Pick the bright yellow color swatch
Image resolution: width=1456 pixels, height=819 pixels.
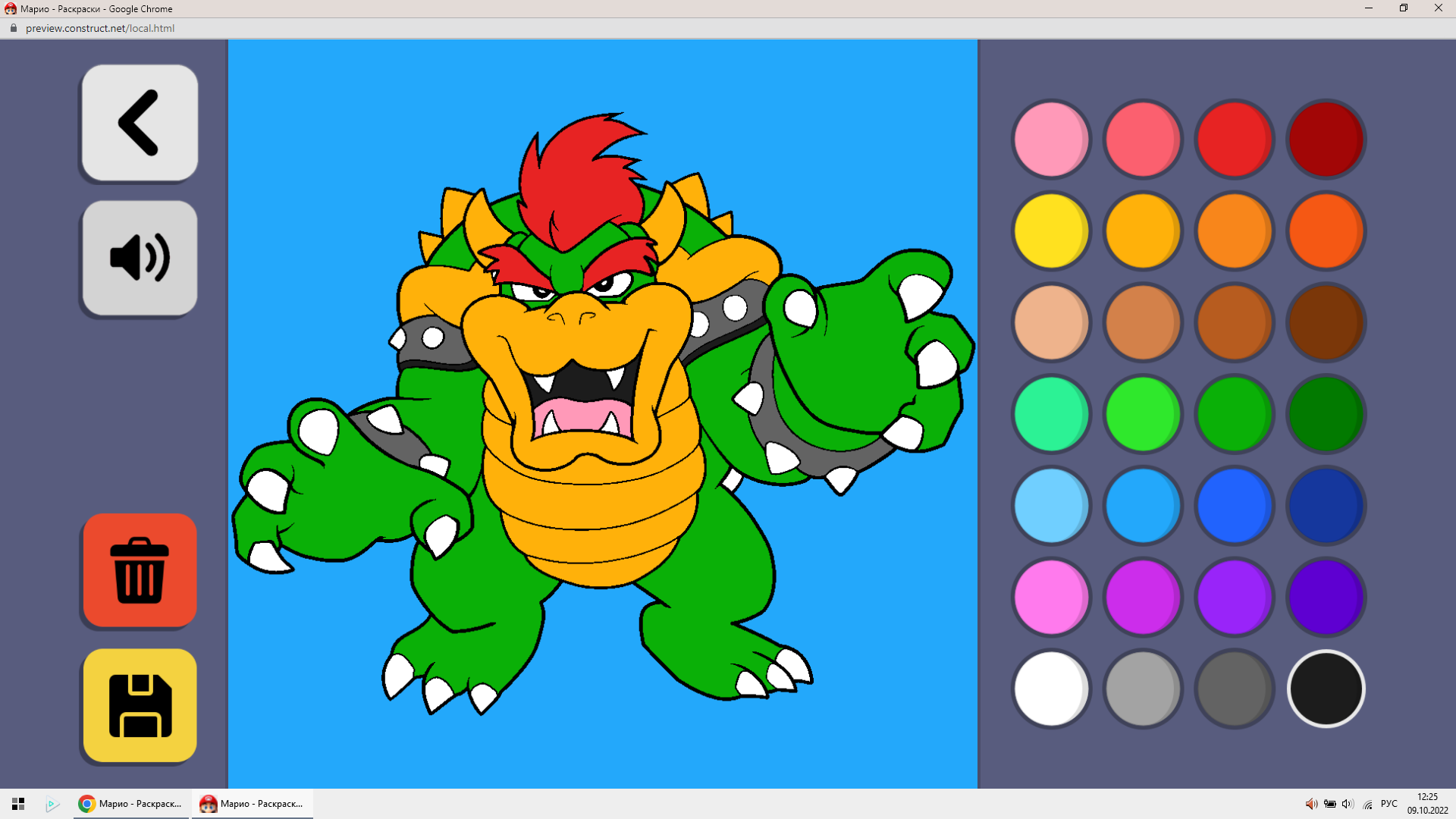click(1051, 231)
